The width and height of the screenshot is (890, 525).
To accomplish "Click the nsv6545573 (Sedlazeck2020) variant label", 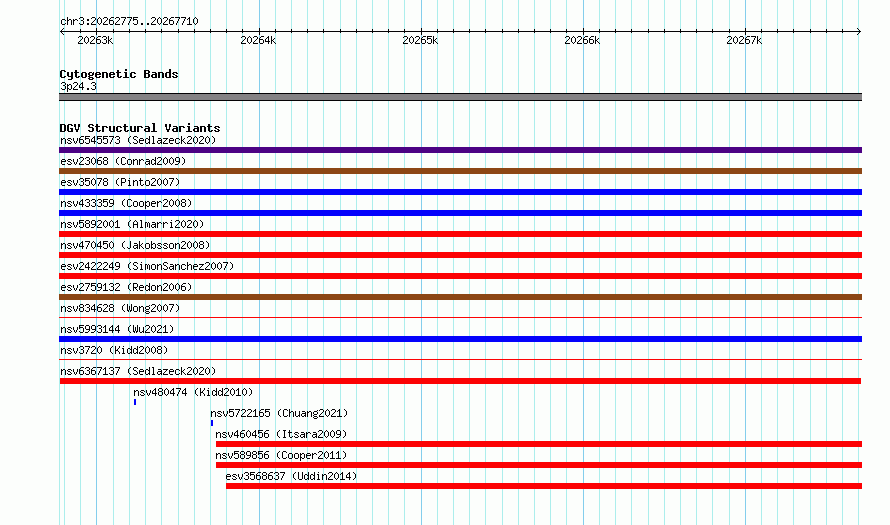I will click(138, 140).
